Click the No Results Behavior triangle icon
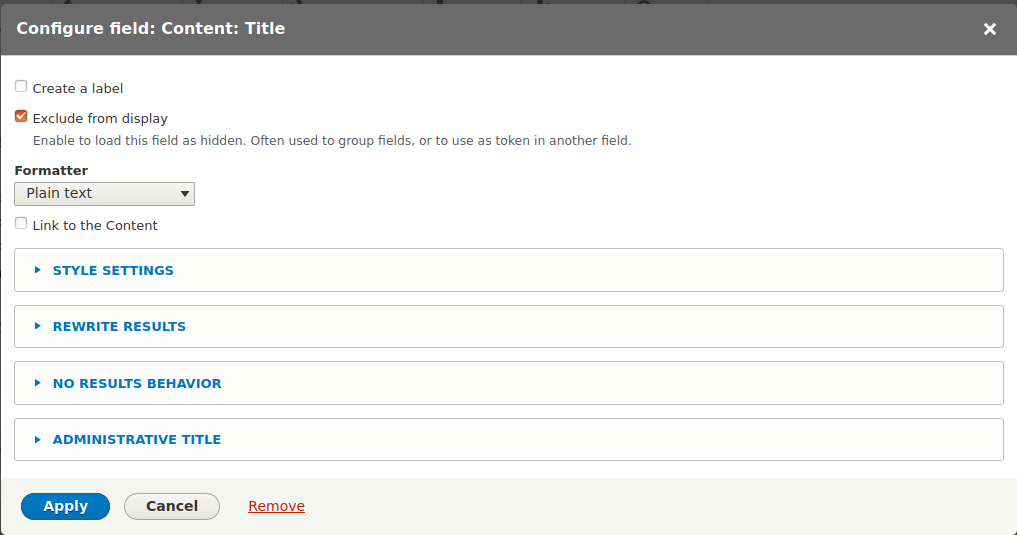Screen dimensions: 1017x535 coord(38,383)
